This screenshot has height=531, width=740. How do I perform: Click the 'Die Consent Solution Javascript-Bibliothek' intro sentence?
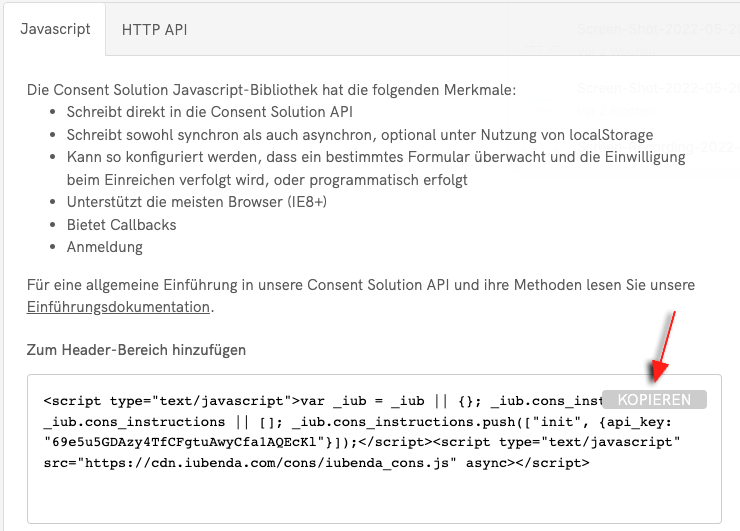point(271,90)
